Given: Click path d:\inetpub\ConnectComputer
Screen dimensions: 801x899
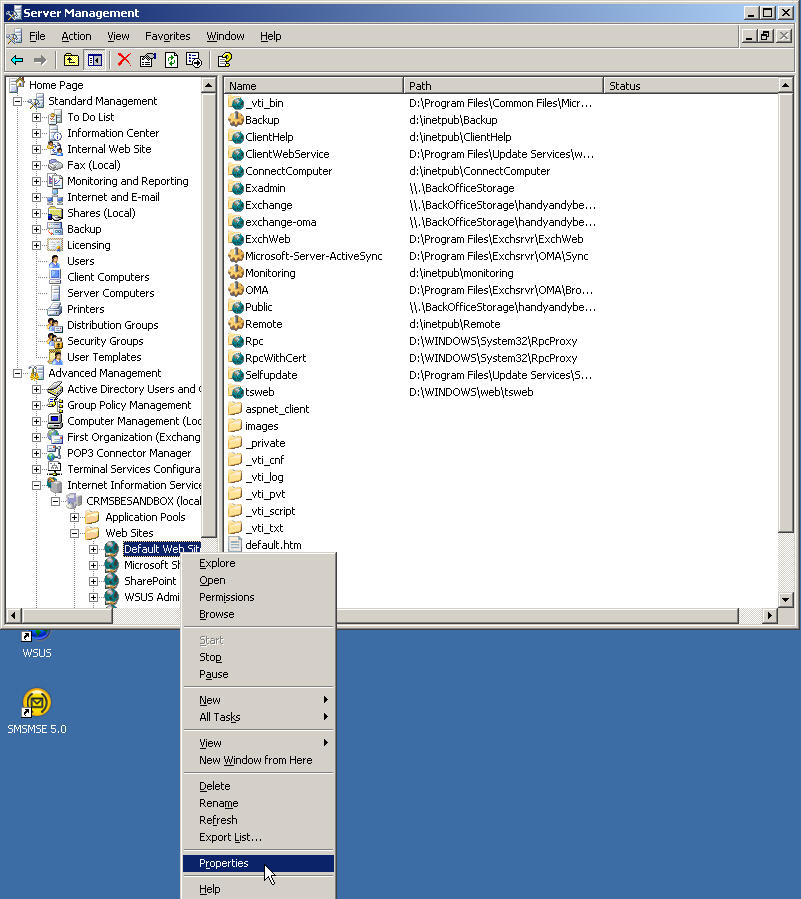Looking at the screenshot, I should pyautogui.click(x=479, y=171).
